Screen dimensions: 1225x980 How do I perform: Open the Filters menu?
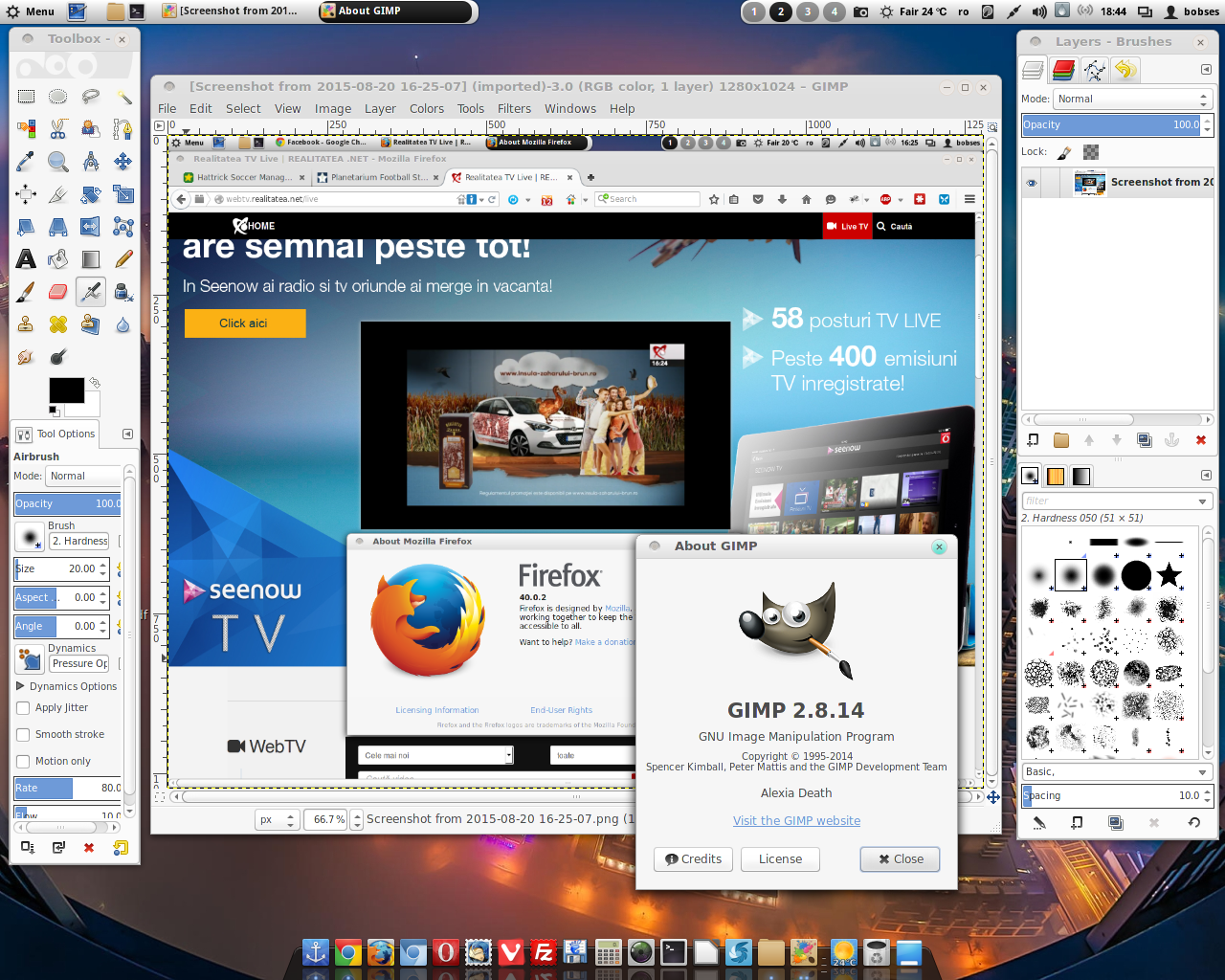point(514,109)
